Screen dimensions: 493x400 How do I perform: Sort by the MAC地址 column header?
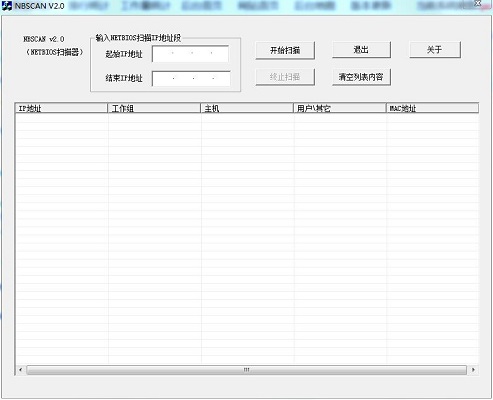tap(432, 108)
